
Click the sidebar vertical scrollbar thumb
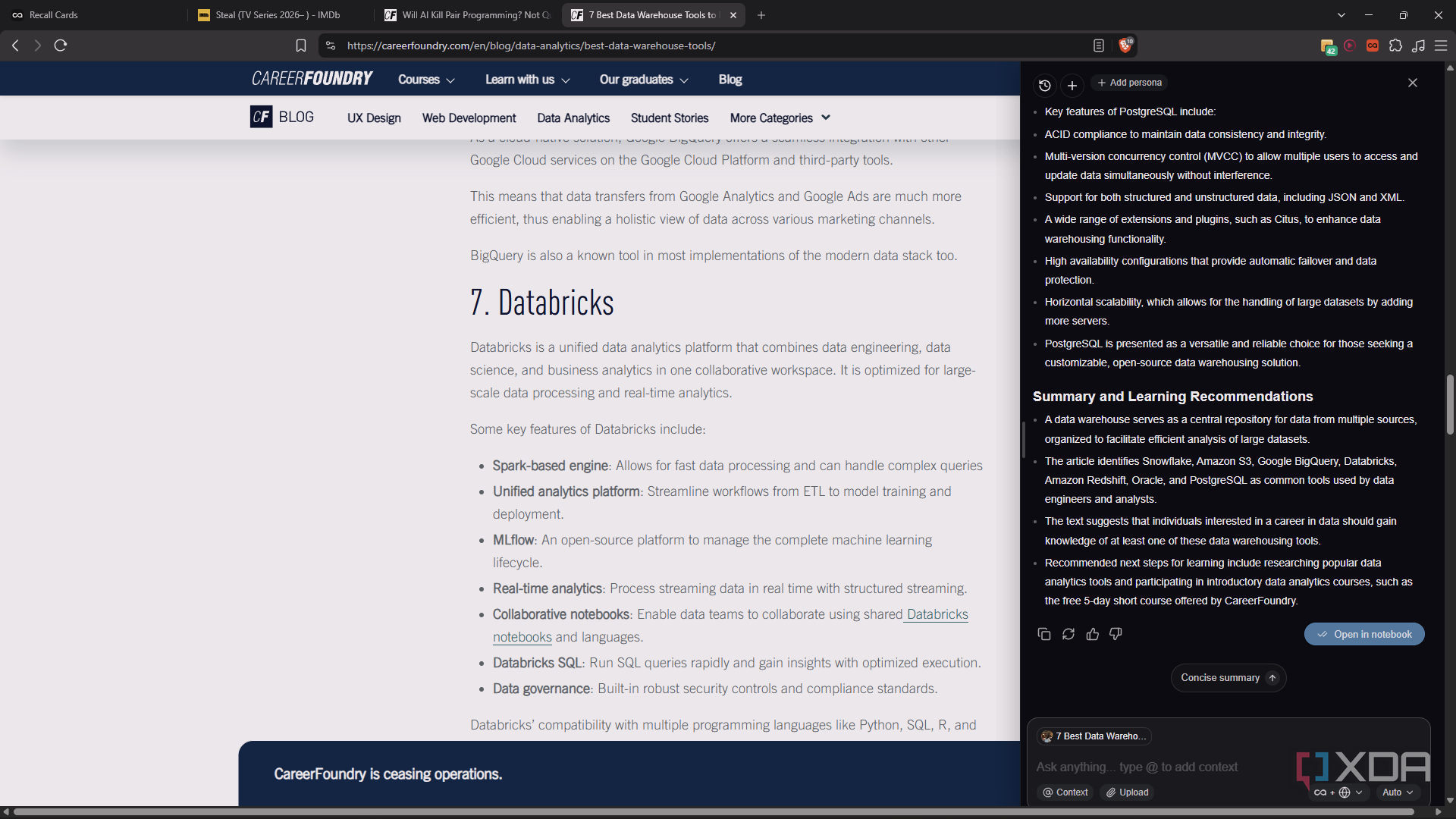(1450, 404)
